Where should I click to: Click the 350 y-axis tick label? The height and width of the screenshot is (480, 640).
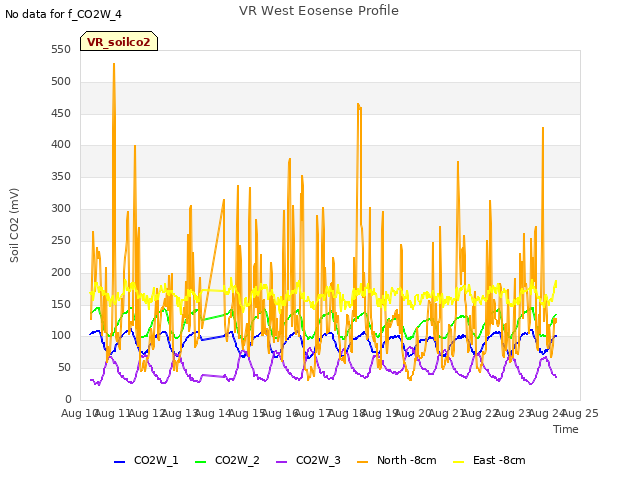coord(61,176)
